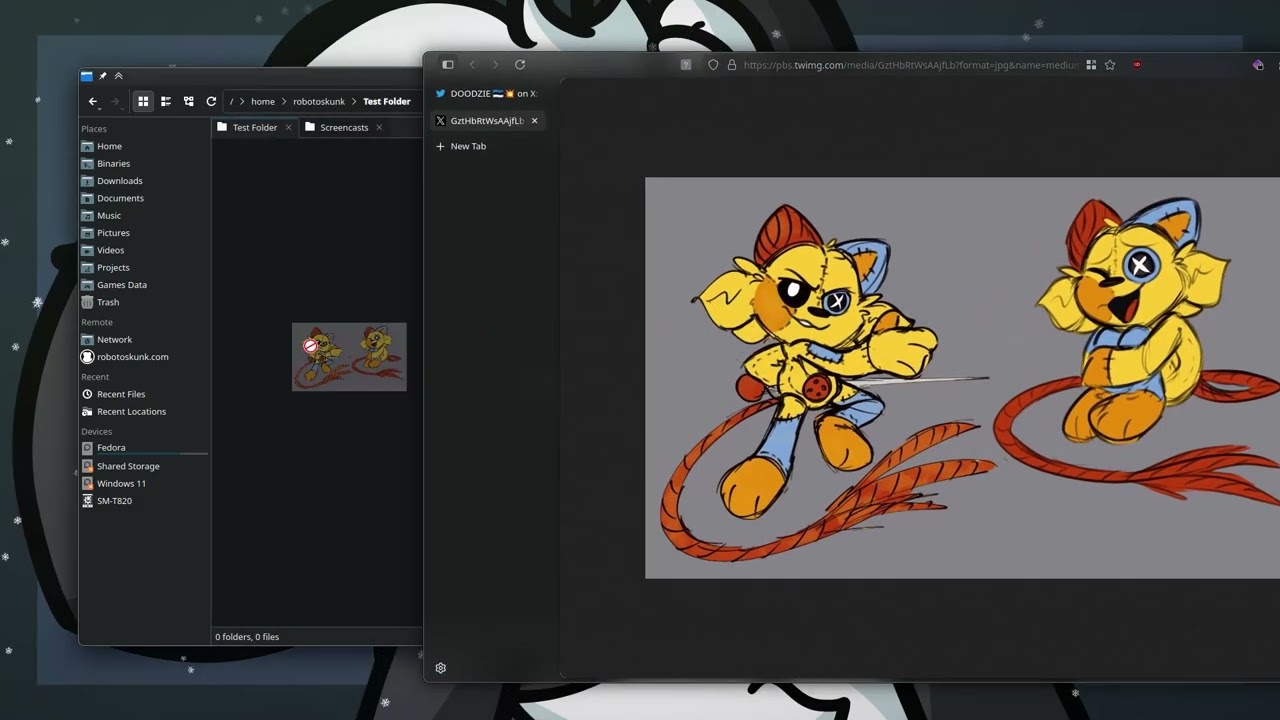Pin the Dolphin window on top
Viewport: 1280px width, 720px height.
(102, 76)
